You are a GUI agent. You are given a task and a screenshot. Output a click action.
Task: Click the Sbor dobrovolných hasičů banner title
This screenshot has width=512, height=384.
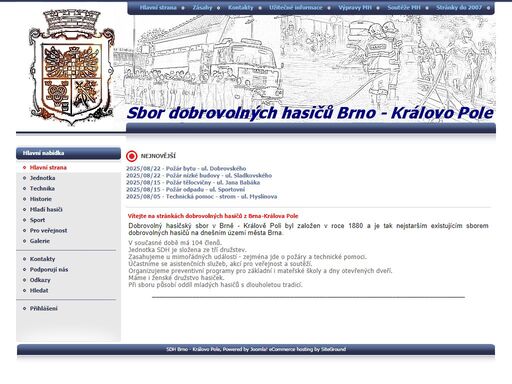[310, 113]
